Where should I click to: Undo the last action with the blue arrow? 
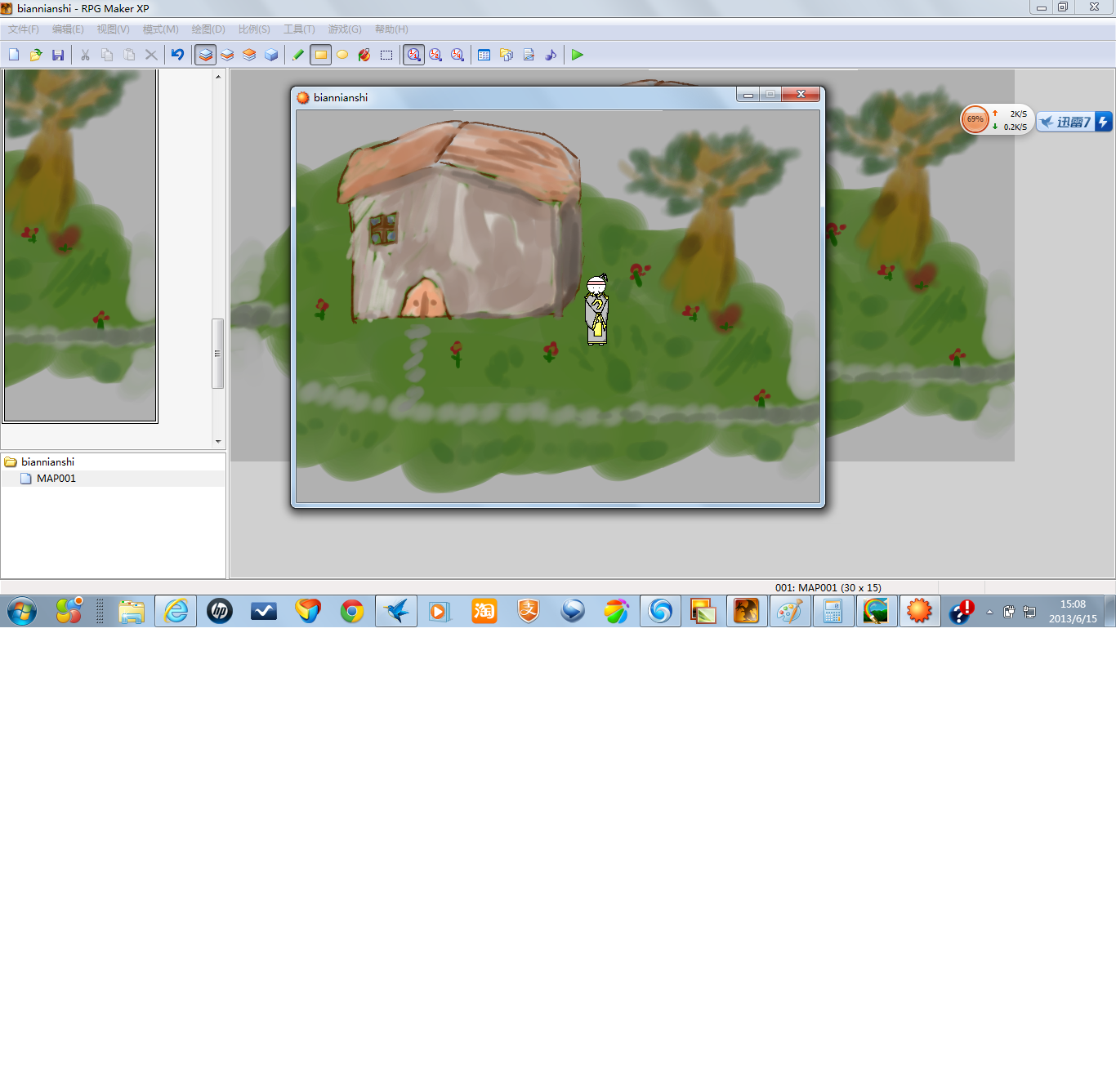[x=177, y=55]
